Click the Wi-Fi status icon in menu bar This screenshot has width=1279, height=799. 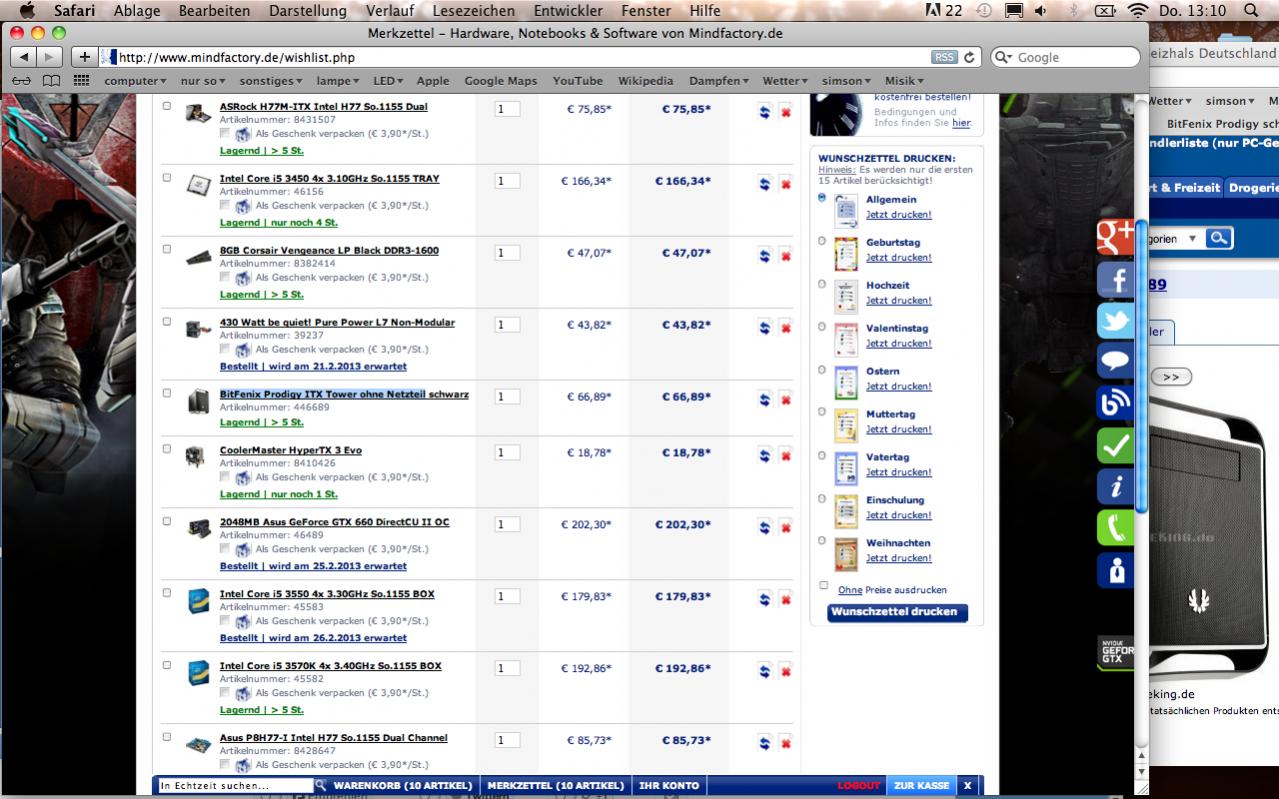pos(1137,10)
